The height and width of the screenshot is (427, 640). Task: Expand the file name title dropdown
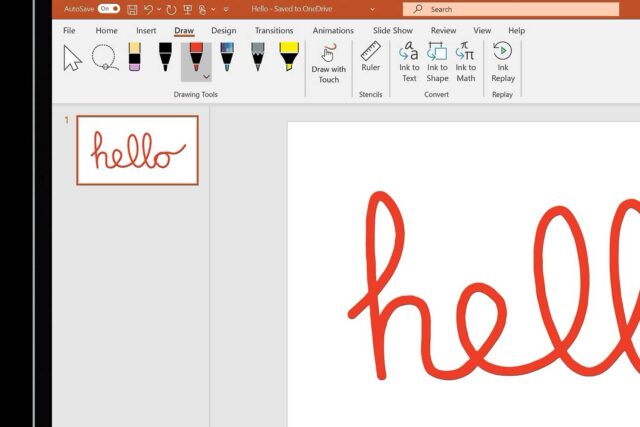pos(372,9)
